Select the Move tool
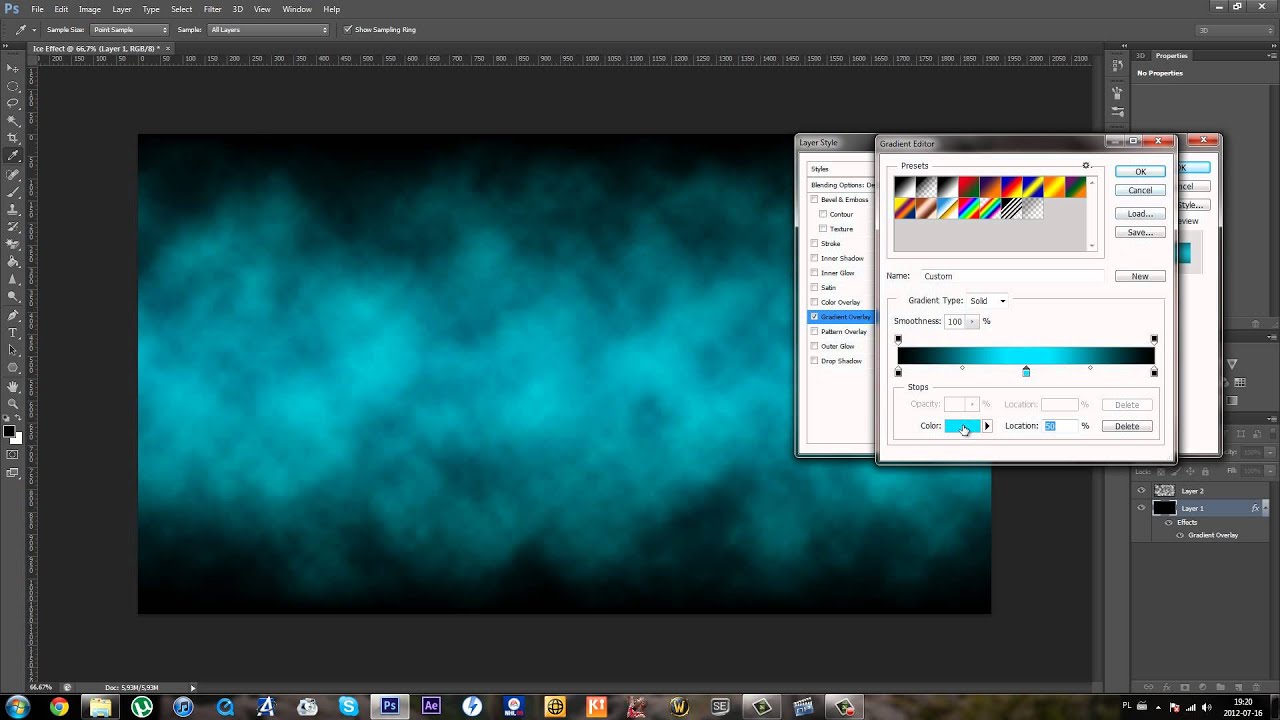The height and width of the screenshot is (720, 1280). tap(13, 68)
